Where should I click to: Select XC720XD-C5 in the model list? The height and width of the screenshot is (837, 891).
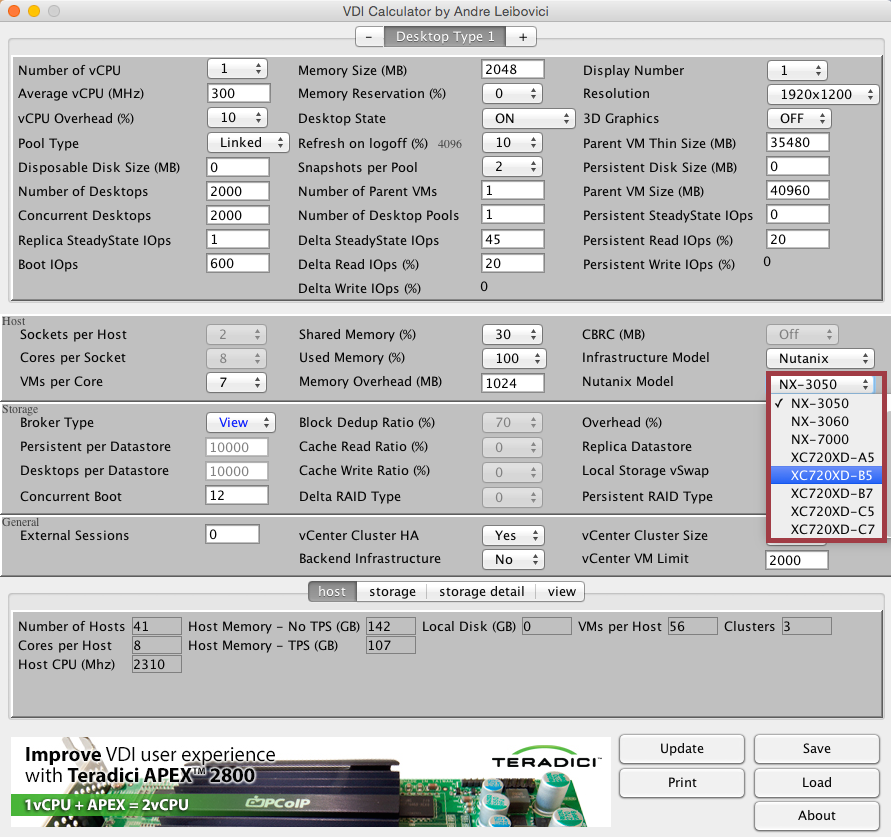click(827, 511)
